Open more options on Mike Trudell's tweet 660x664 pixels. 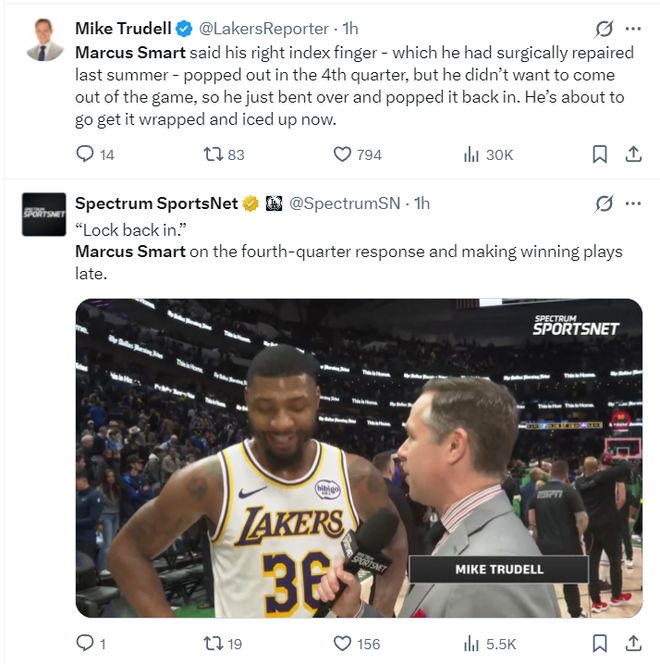tap(633, 28)
